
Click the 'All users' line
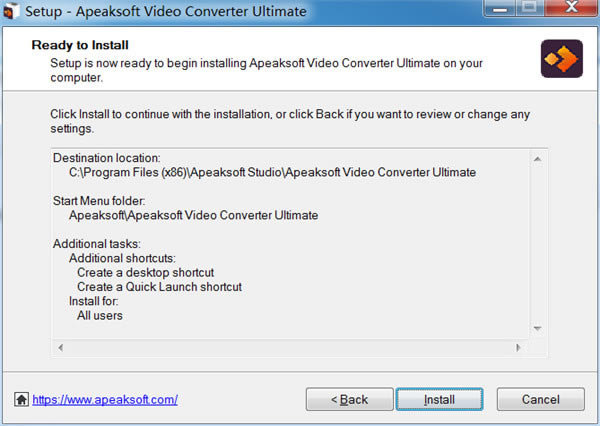point(99,315)
